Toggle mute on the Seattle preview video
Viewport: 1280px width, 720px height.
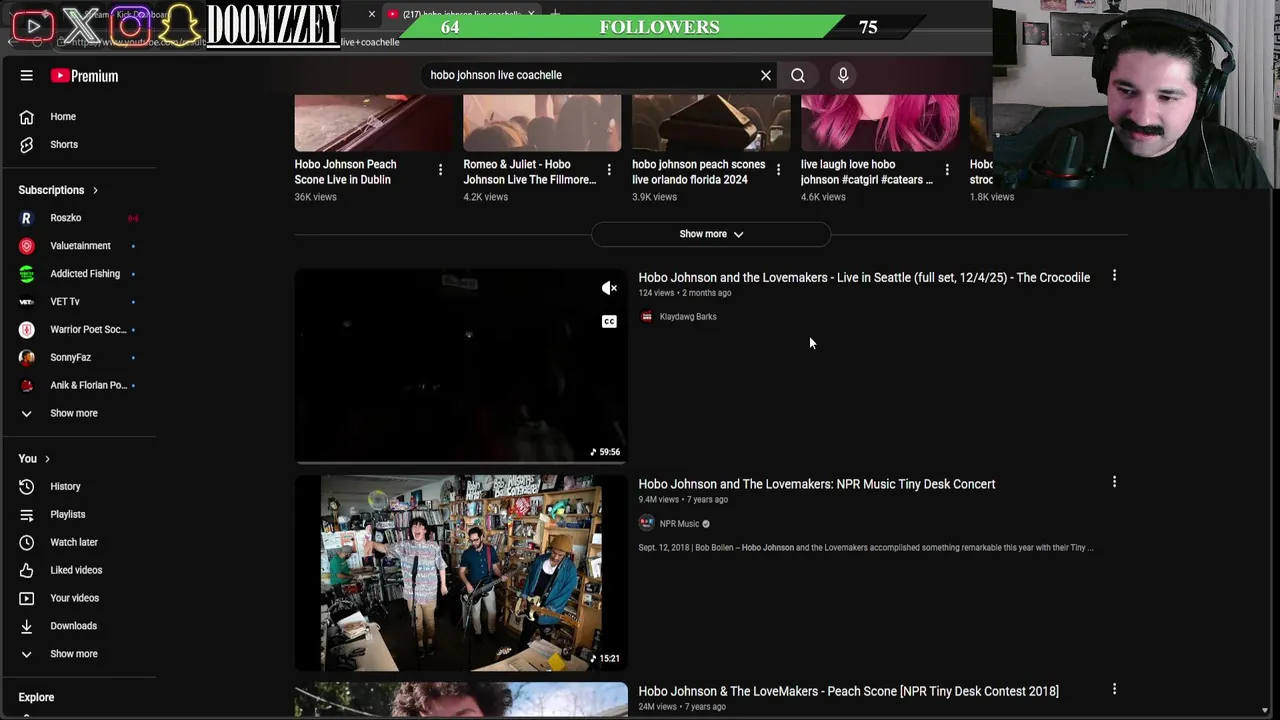coord(609,288)
